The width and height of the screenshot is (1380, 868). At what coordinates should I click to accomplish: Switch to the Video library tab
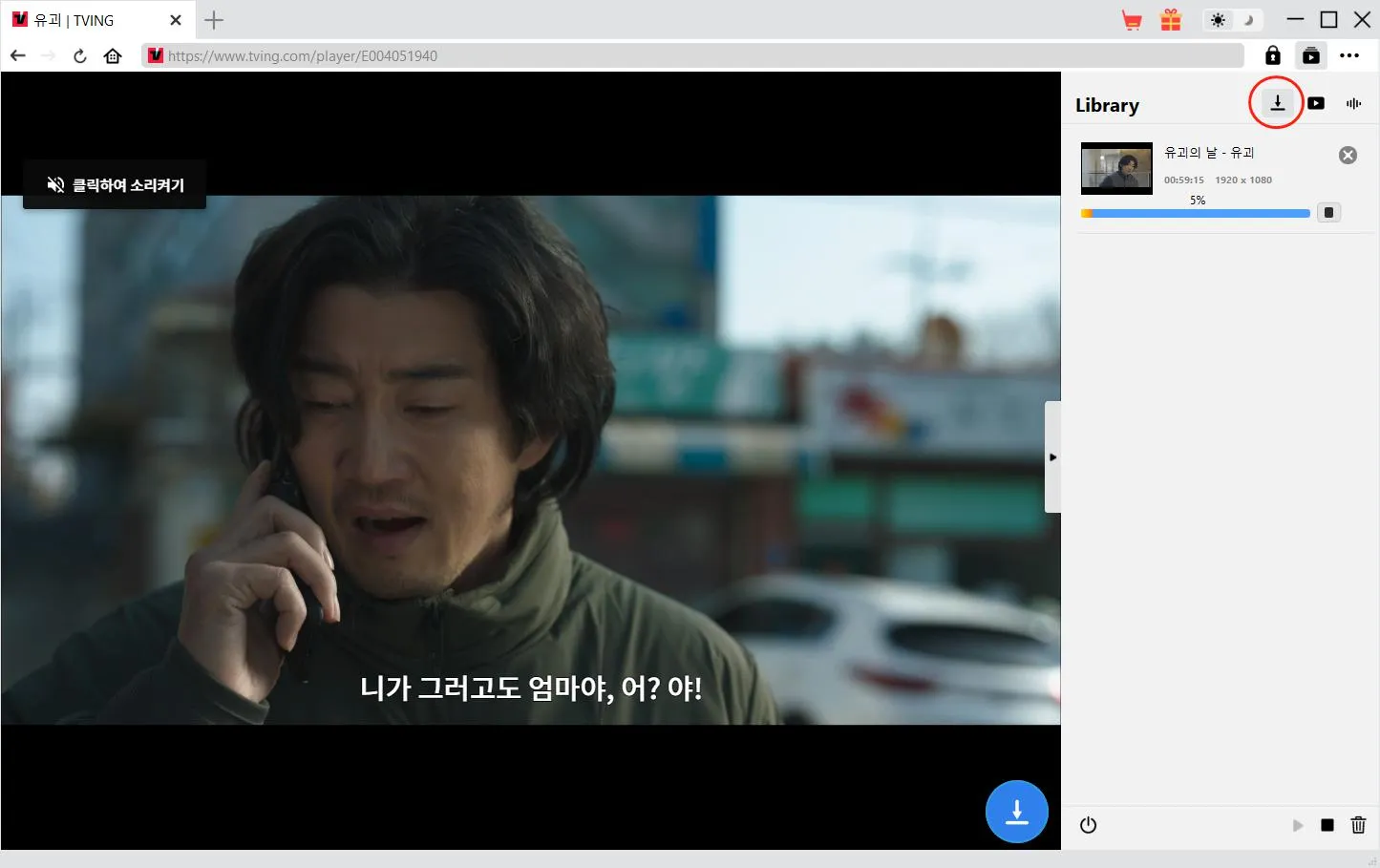[1316, 103]
